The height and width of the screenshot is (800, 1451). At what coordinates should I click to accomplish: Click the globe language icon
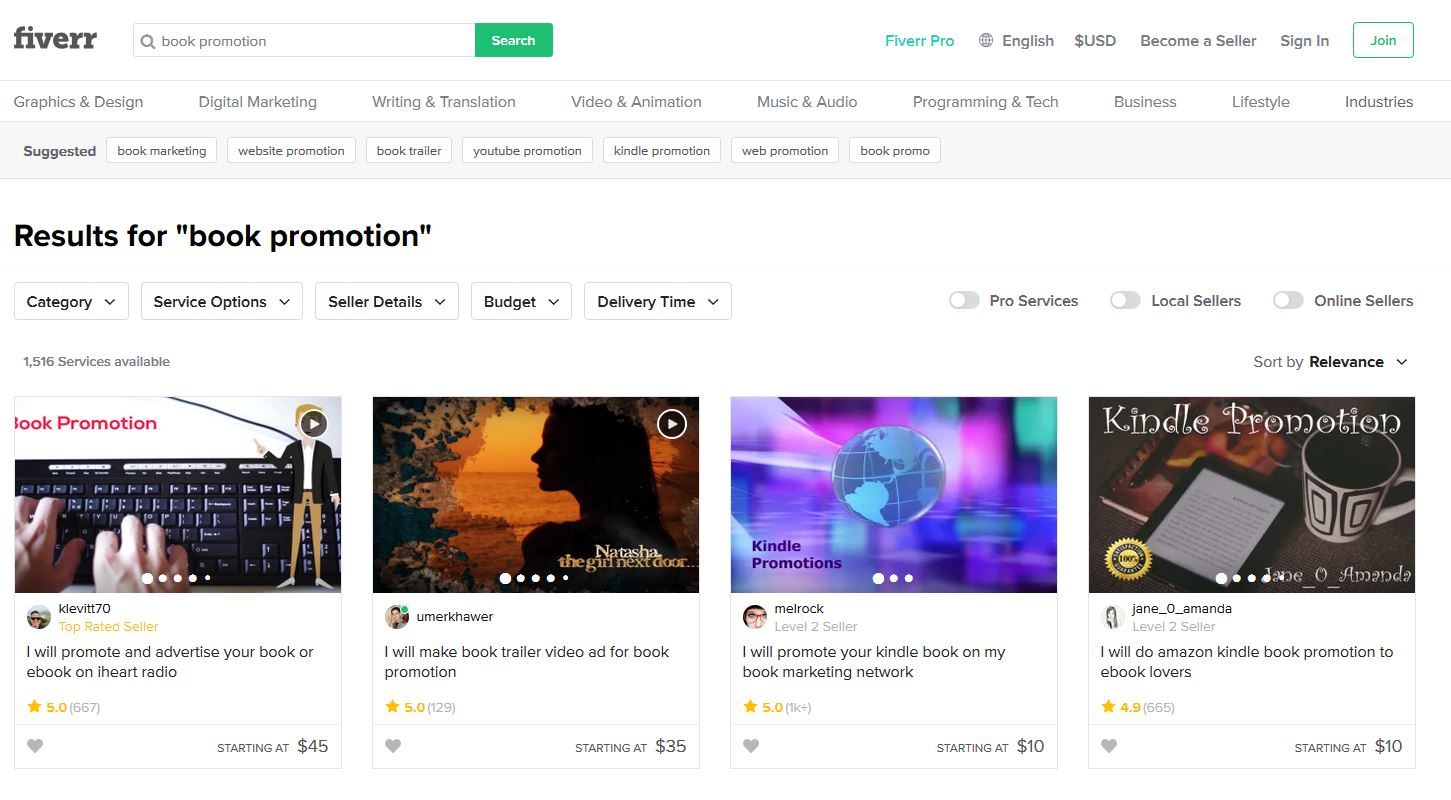click(x=986, y=41)
